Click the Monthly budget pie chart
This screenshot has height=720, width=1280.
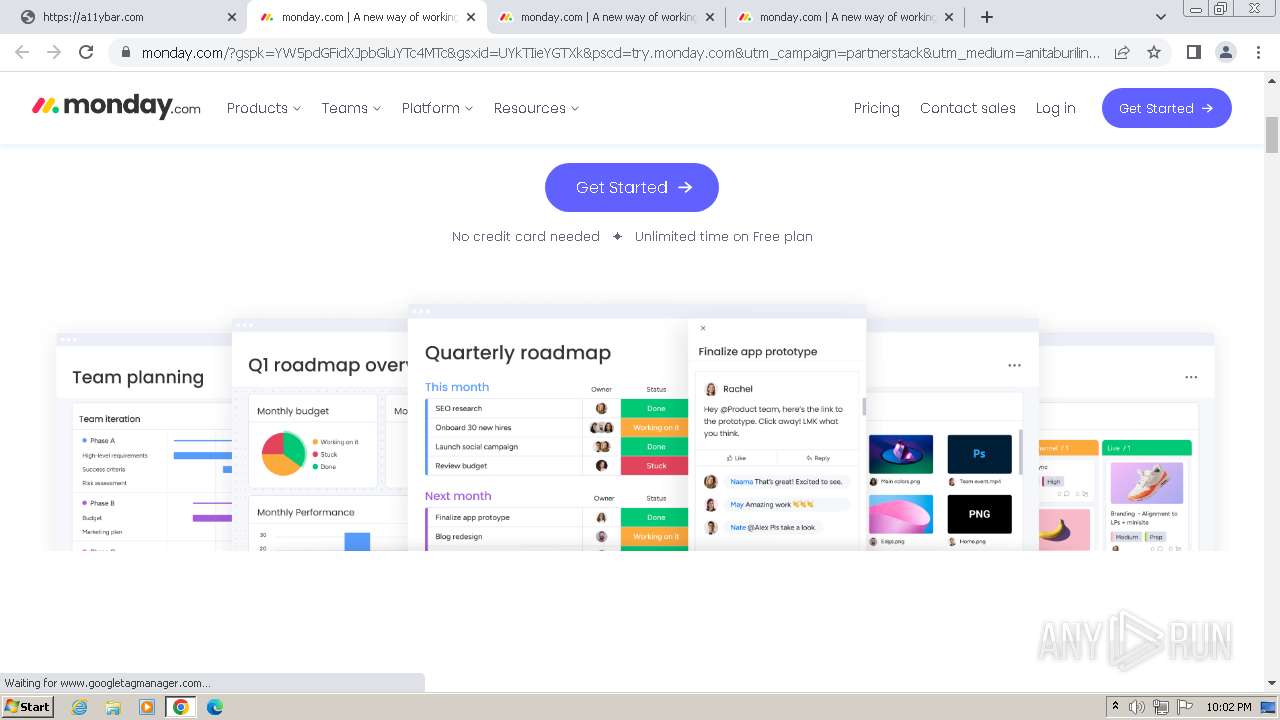point(283,454)
